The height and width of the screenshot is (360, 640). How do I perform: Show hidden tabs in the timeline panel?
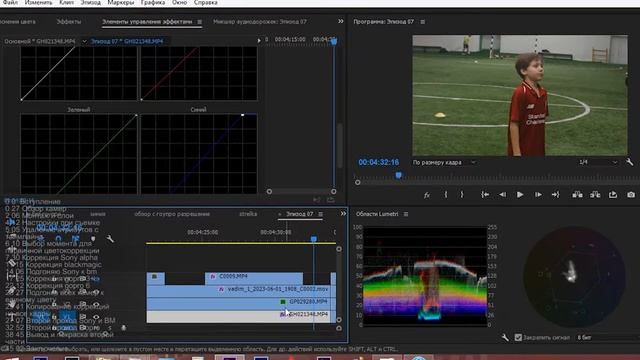click(x=343, y=213)
